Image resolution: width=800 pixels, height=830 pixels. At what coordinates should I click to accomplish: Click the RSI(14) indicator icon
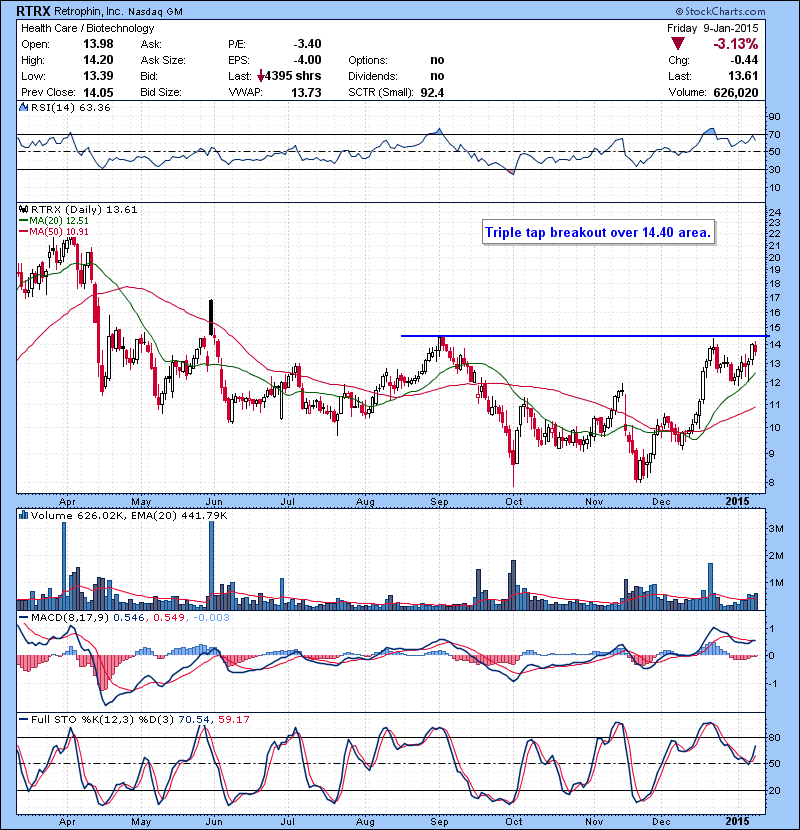tap(23, 107)
